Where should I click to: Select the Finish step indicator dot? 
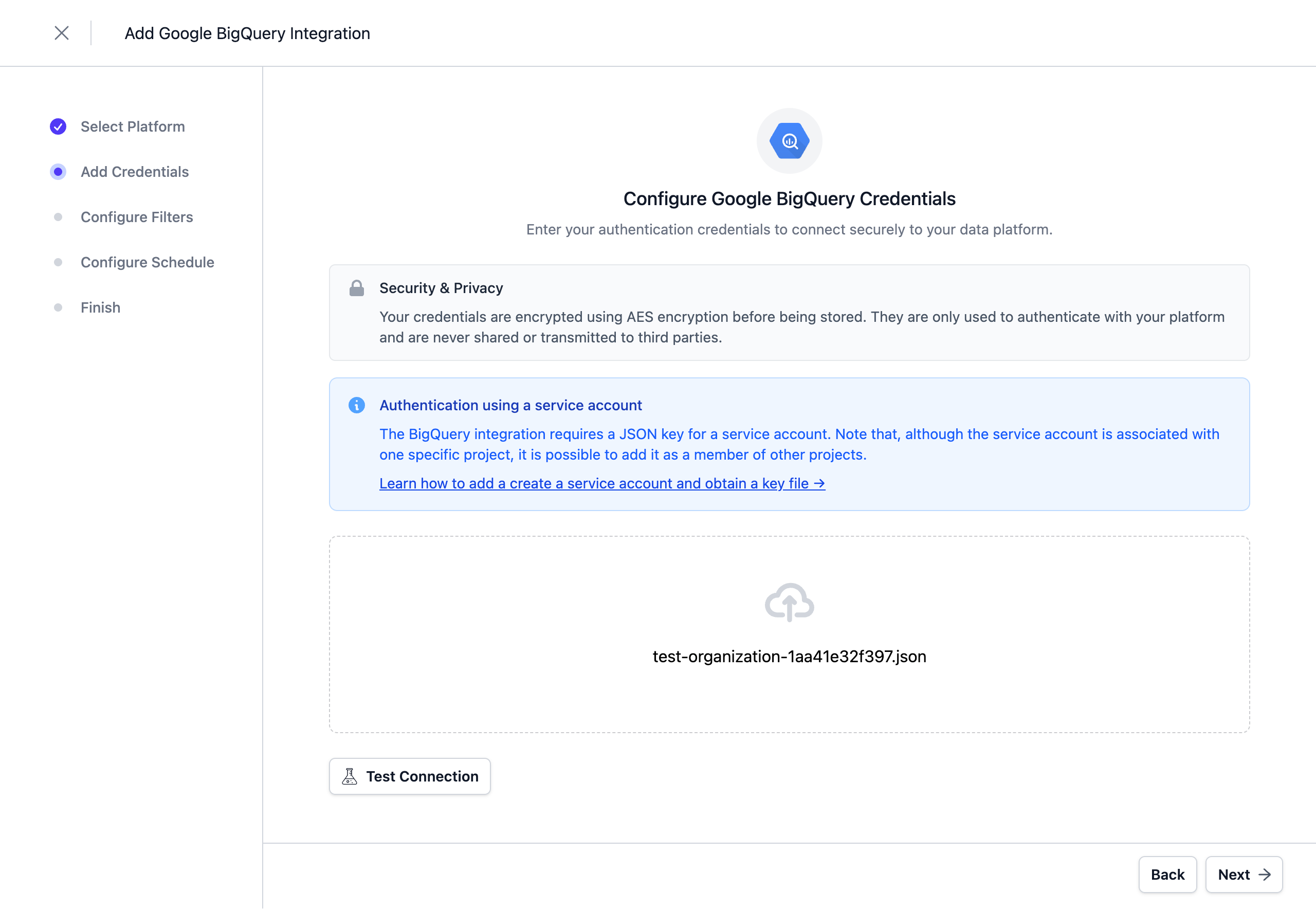tap(58, 307)
